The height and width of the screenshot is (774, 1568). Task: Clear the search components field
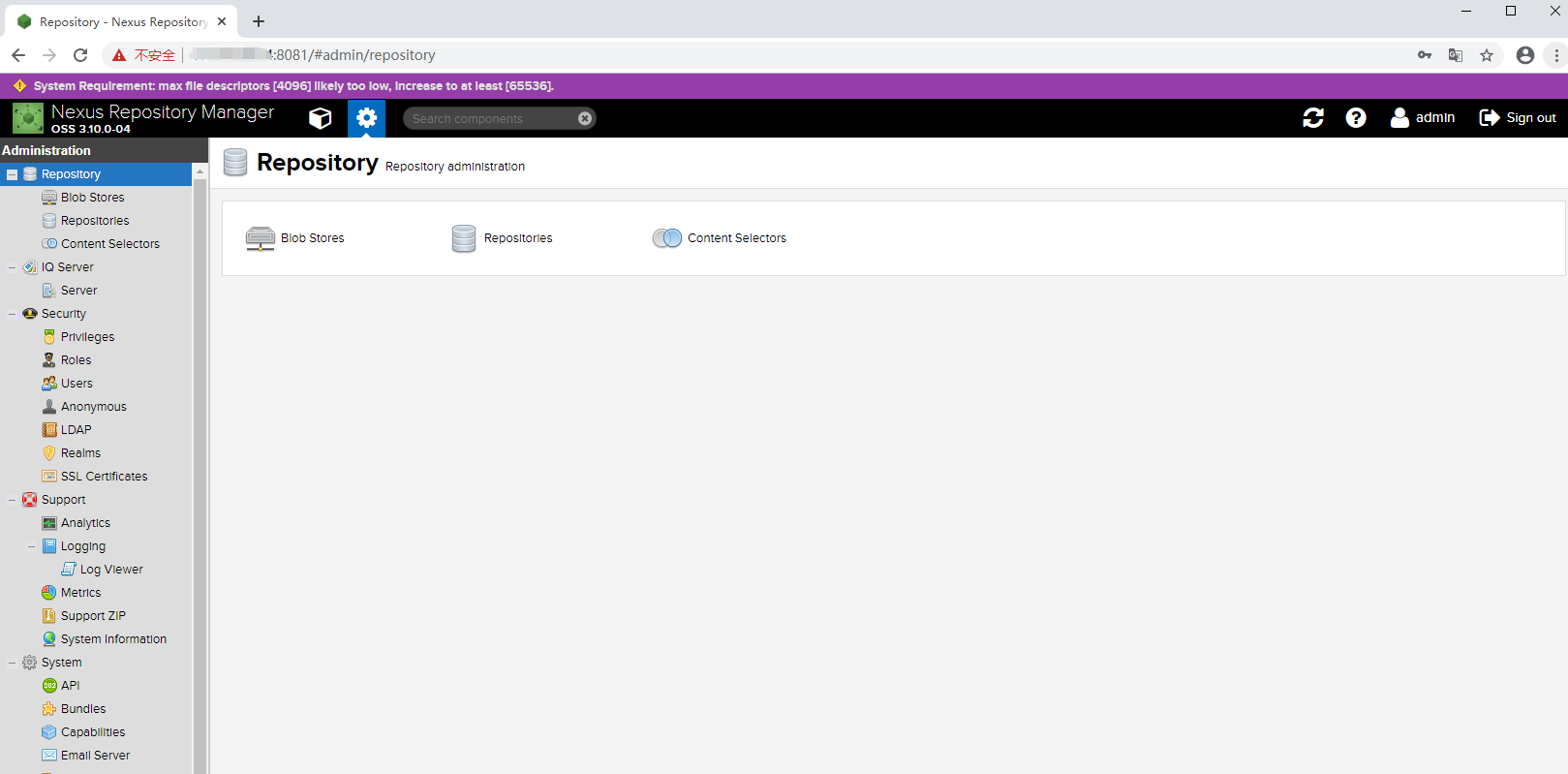pos(585,118)
